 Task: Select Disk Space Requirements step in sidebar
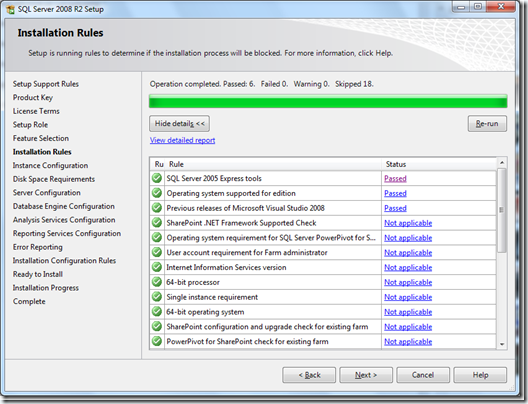tap(54, 179)
